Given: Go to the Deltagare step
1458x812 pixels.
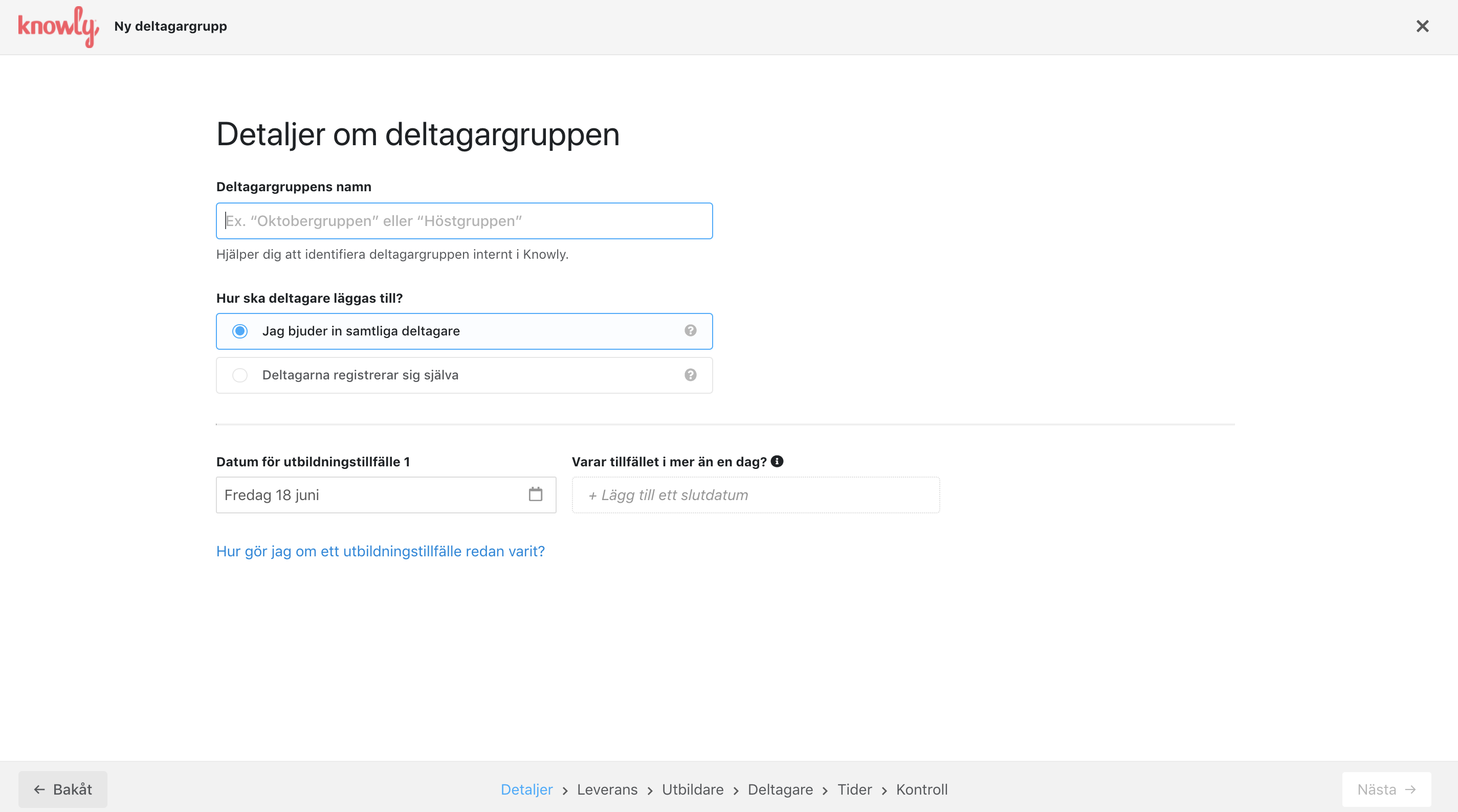Looking at the screenshot, I should click(780, 790).
